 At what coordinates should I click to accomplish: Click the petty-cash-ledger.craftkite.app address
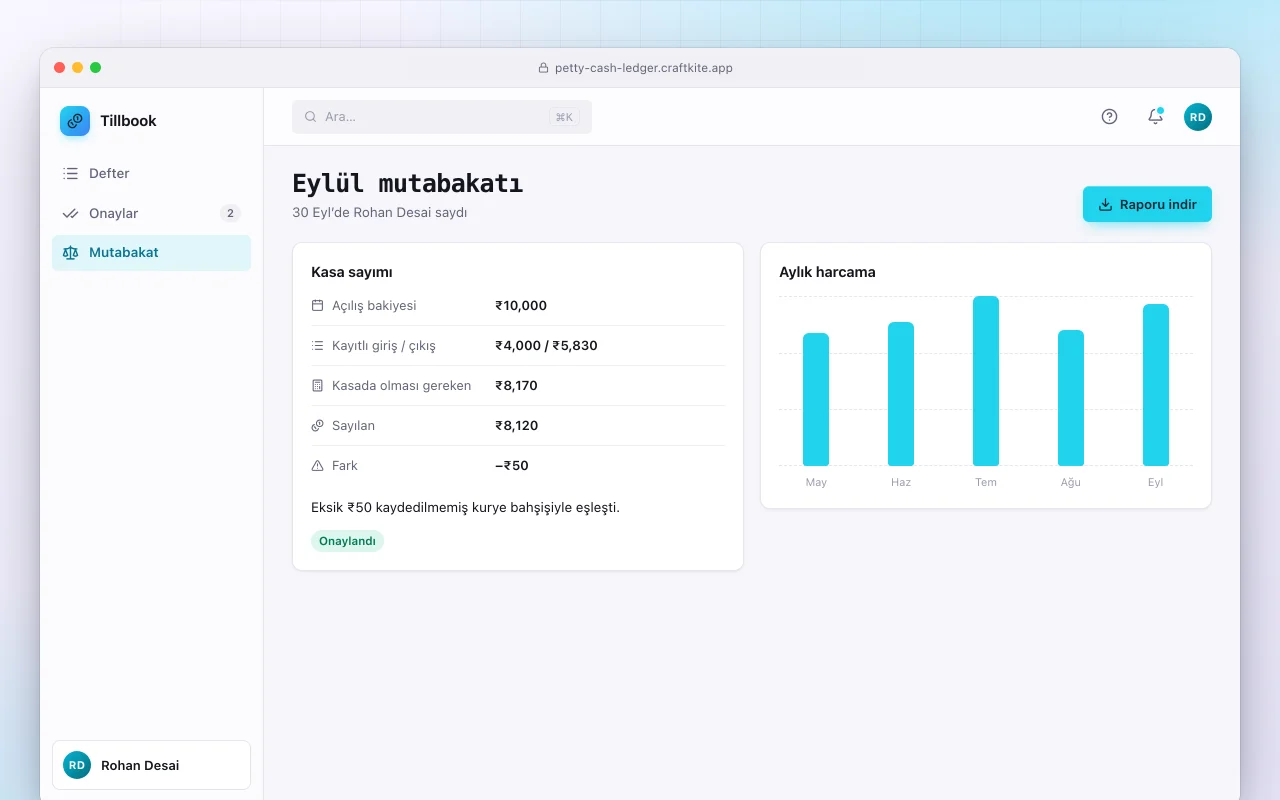[x=644, y=68]
